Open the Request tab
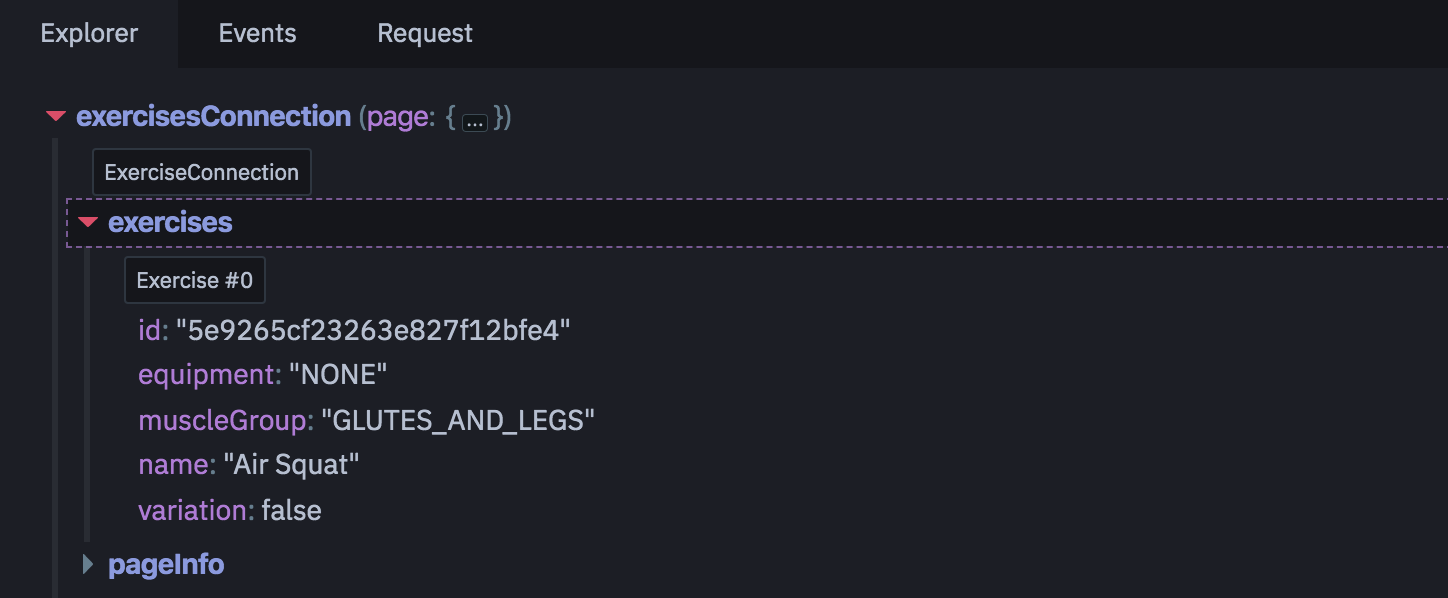This screenshot has height=598, width=1448. coord(425,33)
